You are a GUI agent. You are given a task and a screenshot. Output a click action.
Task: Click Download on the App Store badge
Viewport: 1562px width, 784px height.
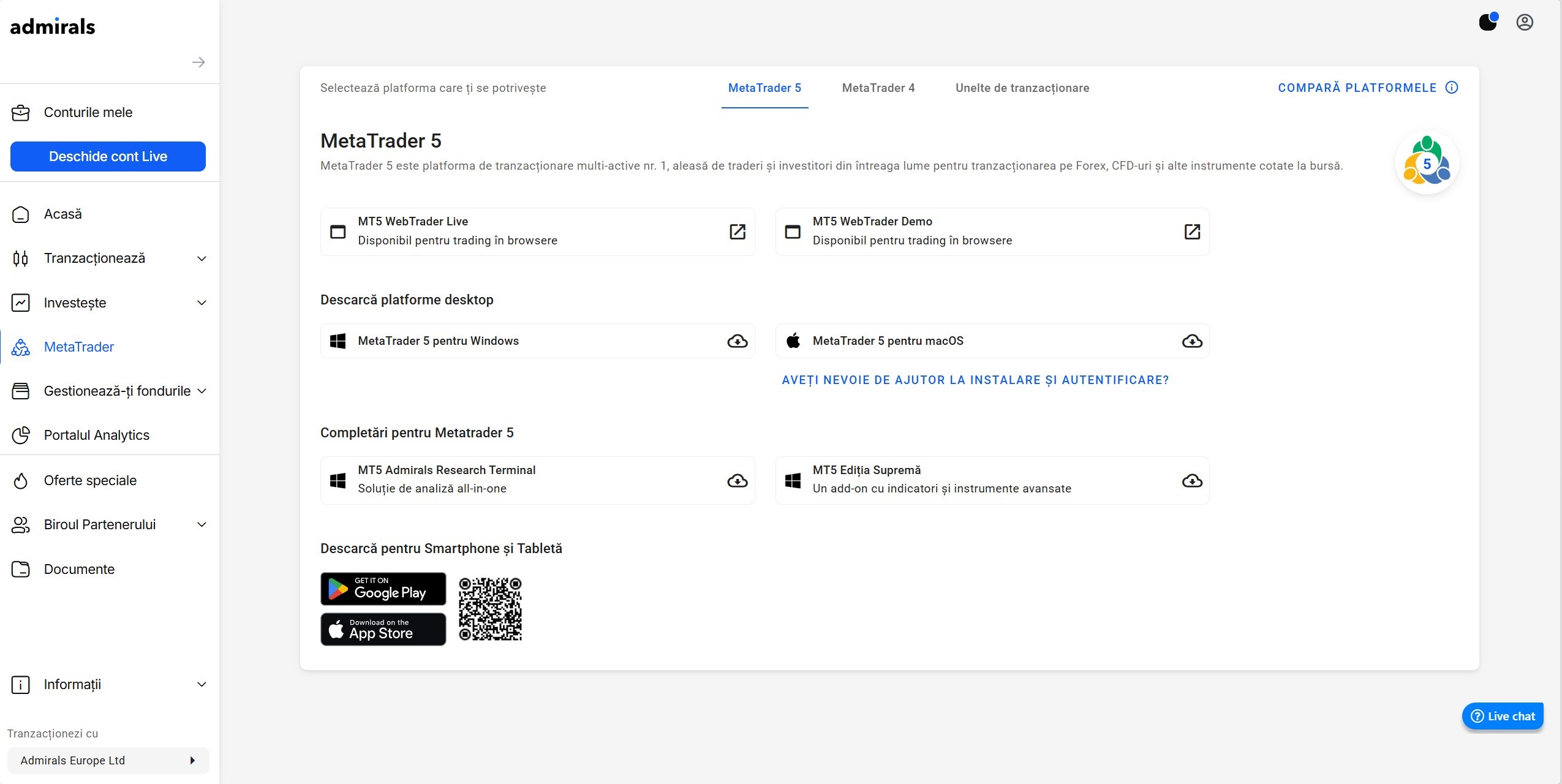[x=383, y=629]
